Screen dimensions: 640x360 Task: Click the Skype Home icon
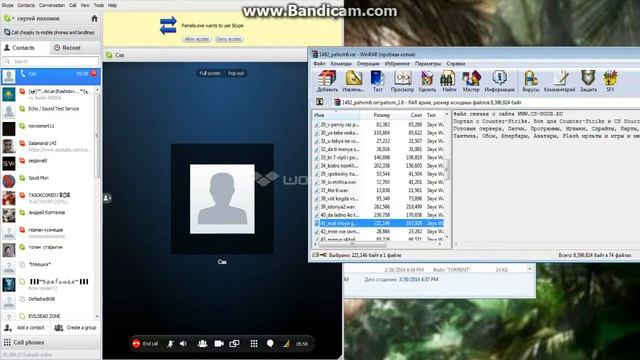click(94, 18)
